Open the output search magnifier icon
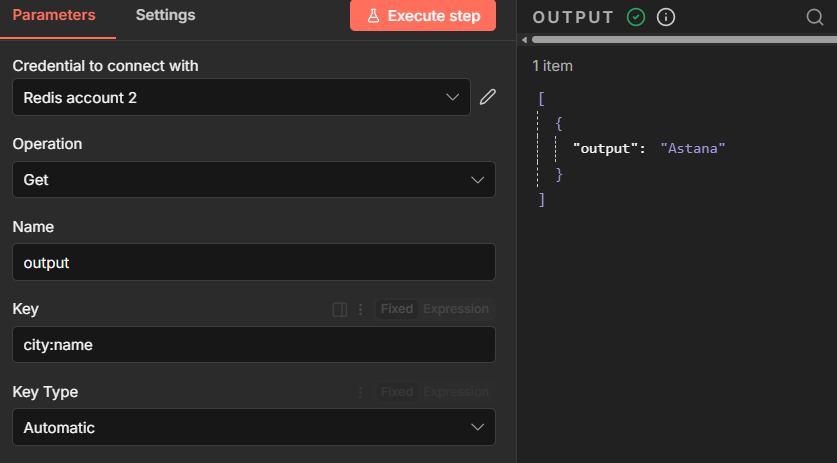The height and width of the screenshot is (463, 837). click(x=815, y=17)
